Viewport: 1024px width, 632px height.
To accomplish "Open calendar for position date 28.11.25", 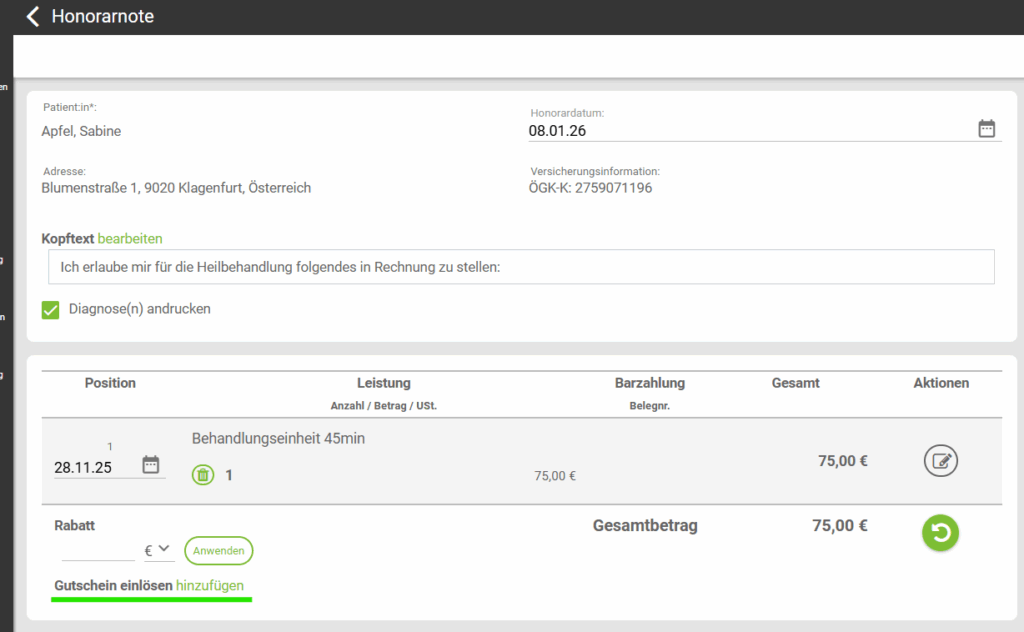I will pyautogui.click(x=151, y=465).
